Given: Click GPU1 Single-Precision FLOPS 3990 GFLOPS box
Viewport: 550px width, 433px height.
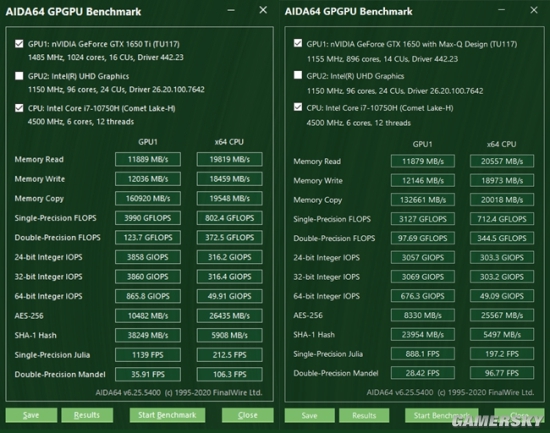Looking at the screenshot, I should (148, 218).
